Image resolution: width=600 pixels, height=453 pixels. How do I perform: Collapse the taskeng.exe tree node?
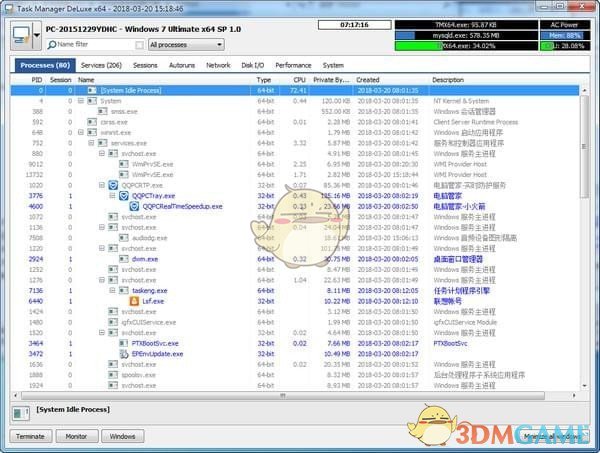[112, 291]
